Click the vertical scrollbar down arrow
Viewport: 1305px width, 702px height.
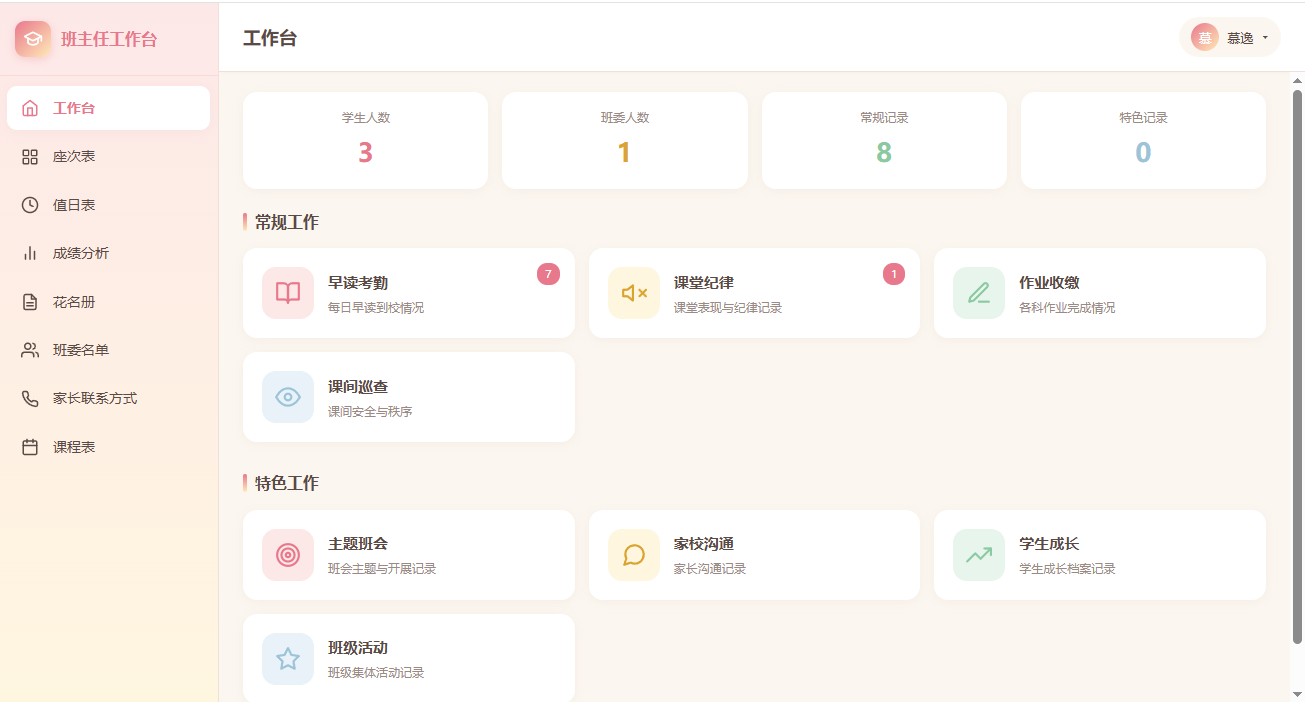[1298, 694]
